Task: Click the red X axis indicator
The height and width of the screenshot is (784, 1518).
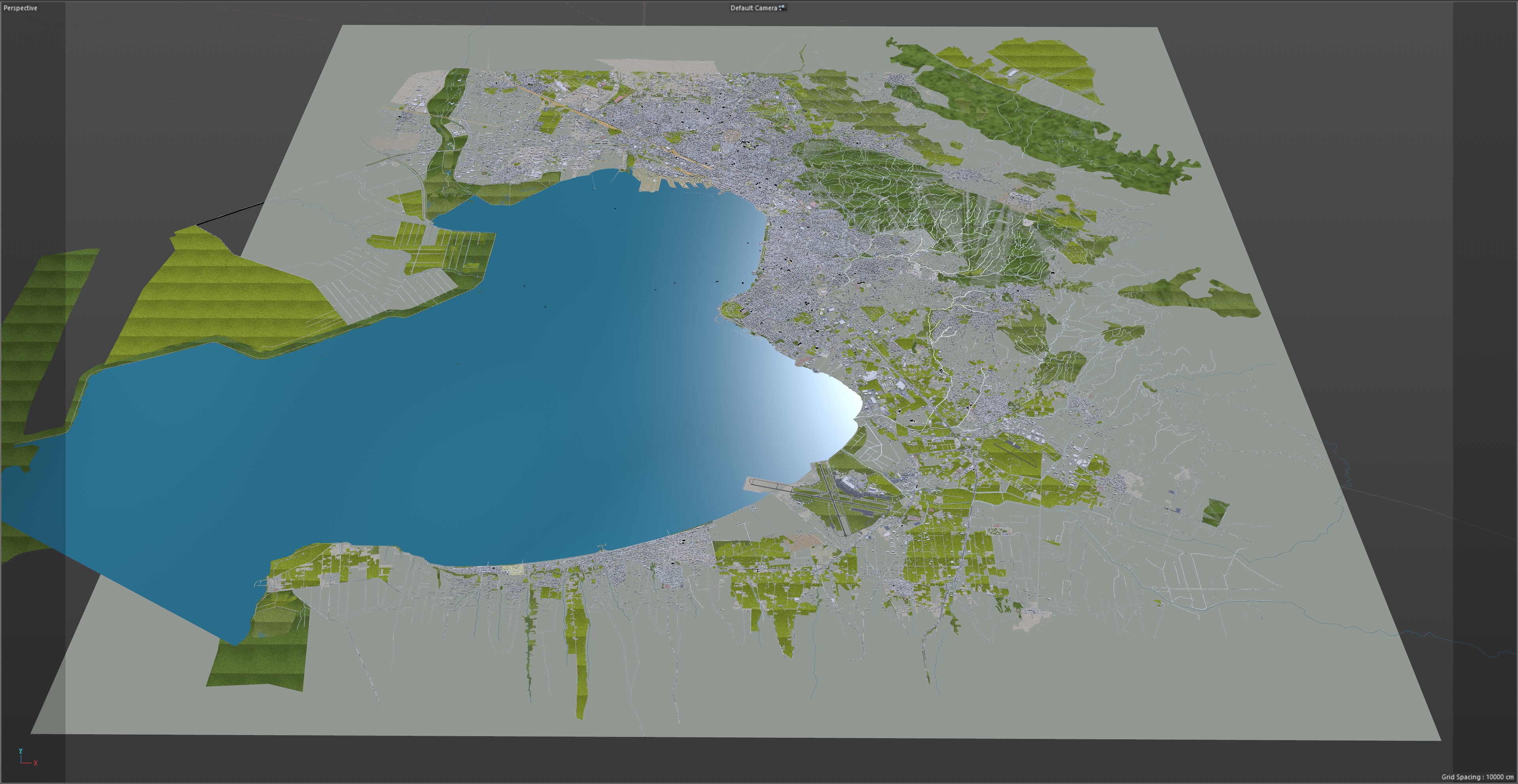Action: [x=35, y=763]
